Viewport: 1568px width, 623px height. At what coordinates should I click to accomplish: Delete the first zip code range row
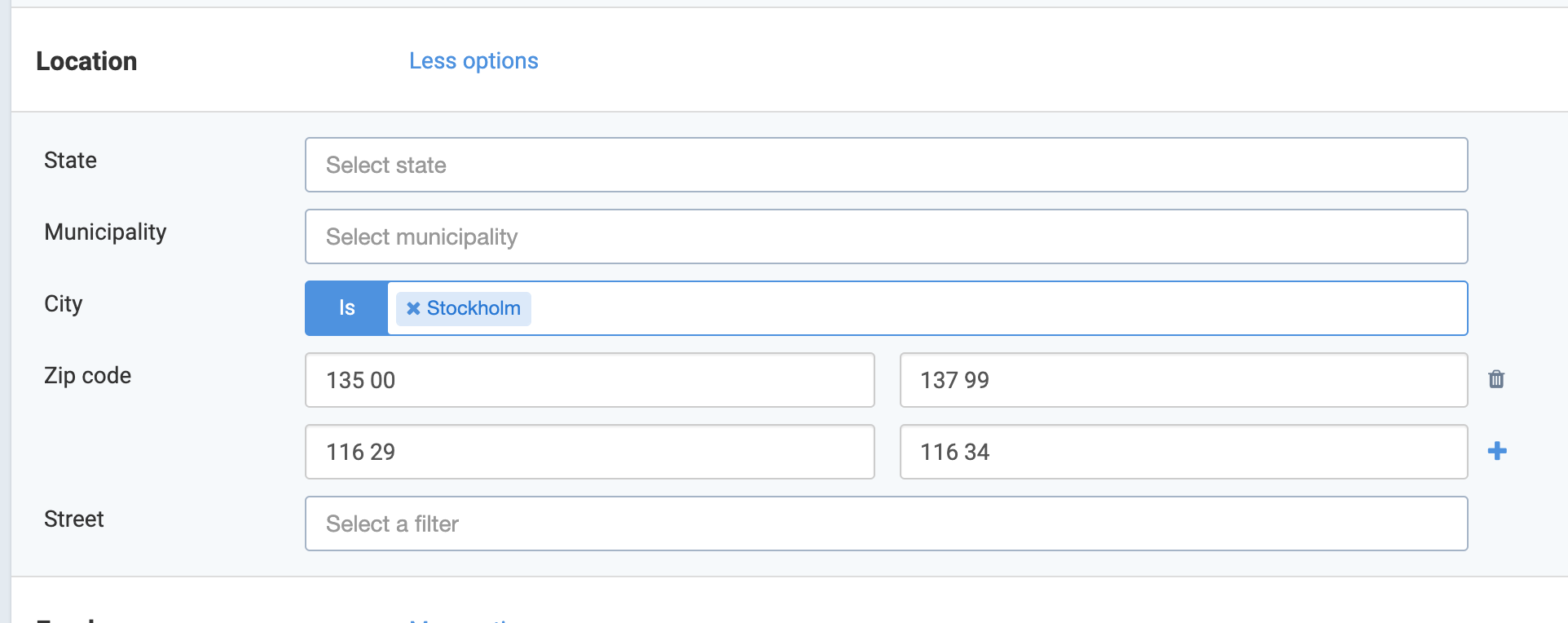click(1496, 379)
